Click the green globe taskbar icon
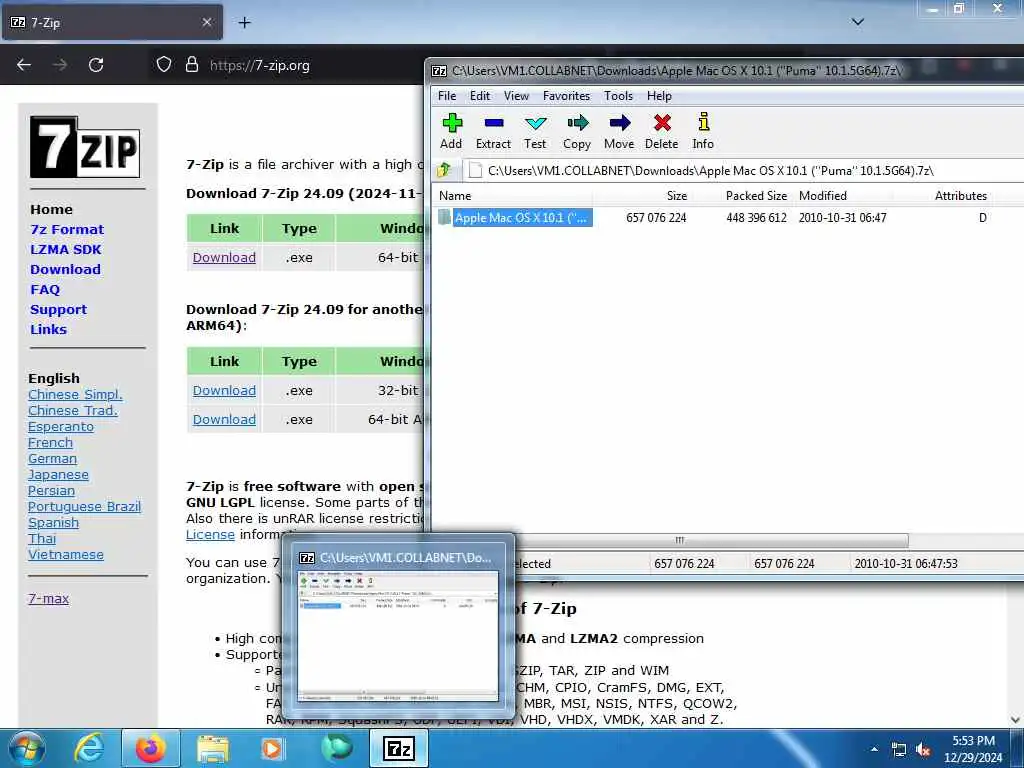 point(337,748)
